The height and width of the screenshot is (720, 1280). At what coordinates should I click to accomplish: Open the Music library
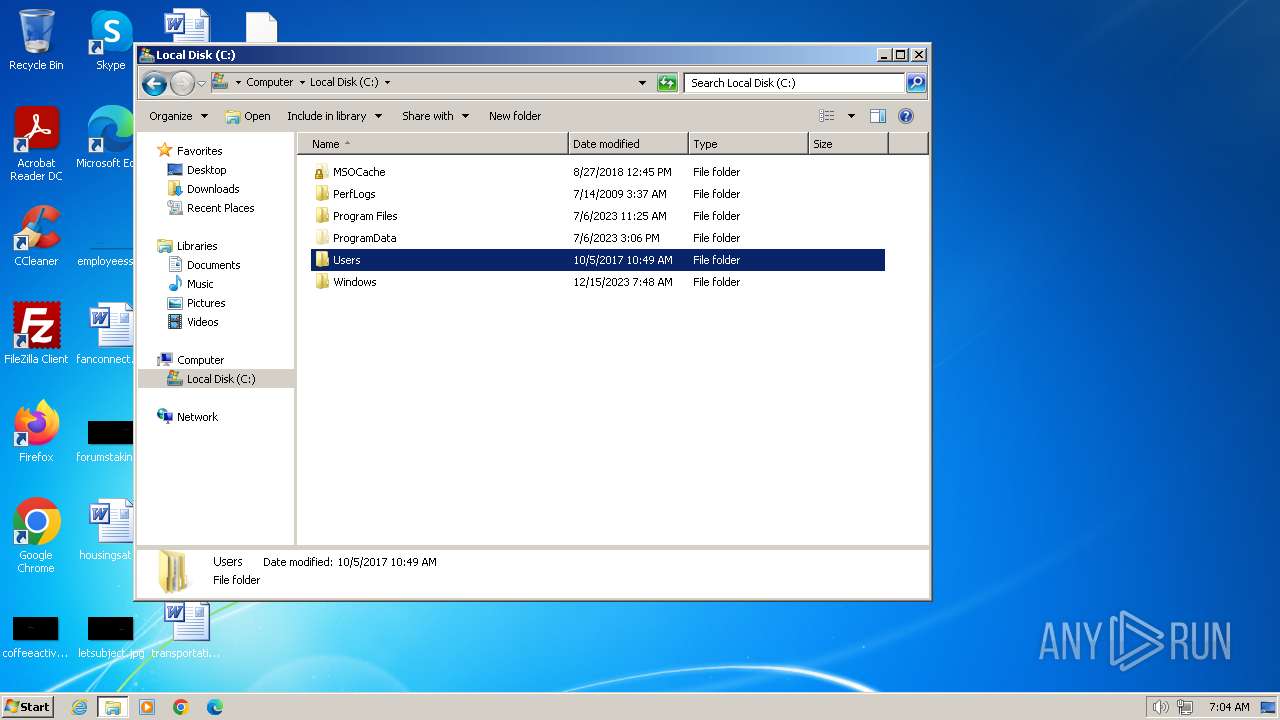coord(200,284)
